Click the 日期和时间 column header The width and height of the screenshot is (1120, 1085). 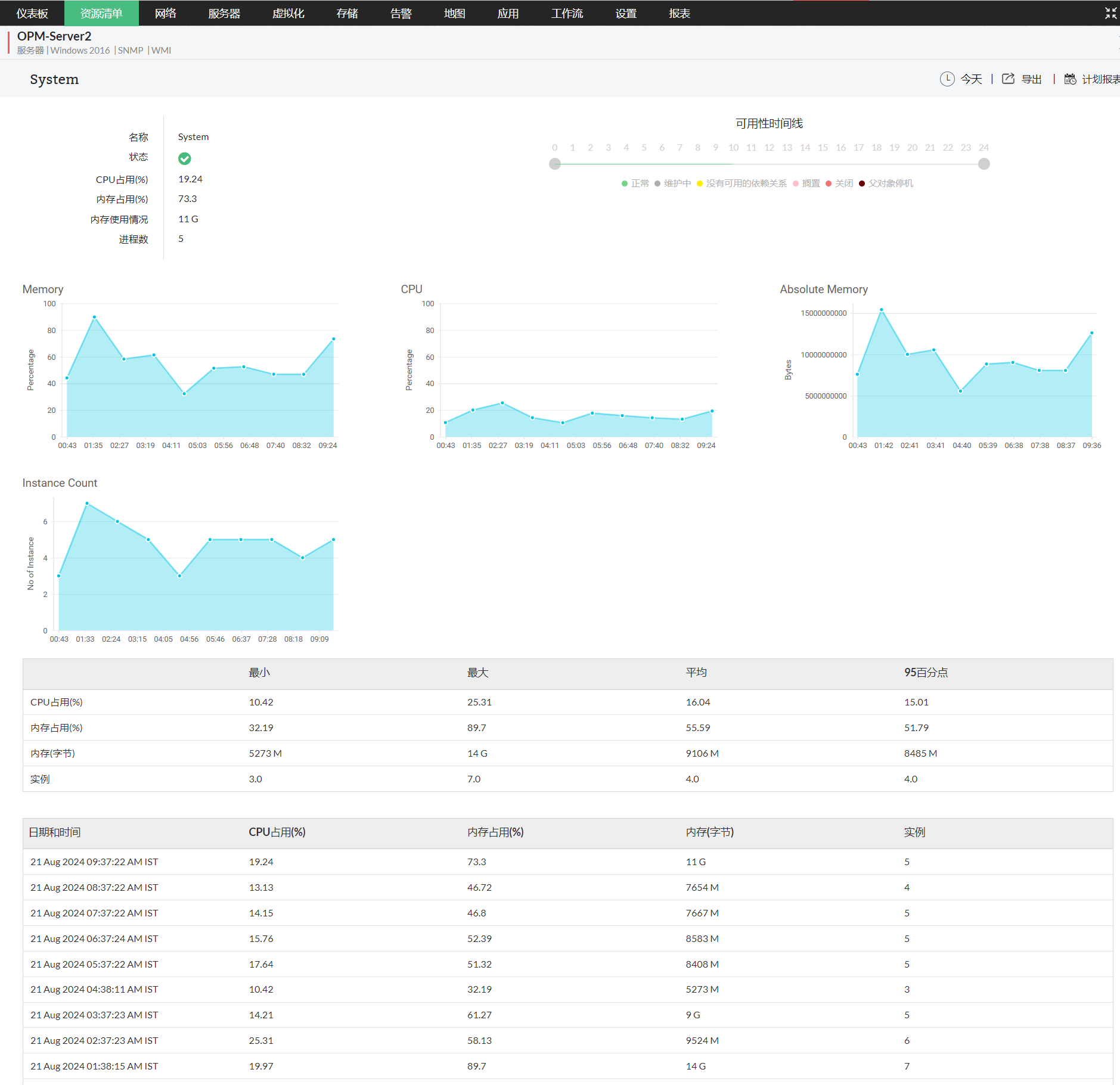pyautogui.click(x=55, y=832)
